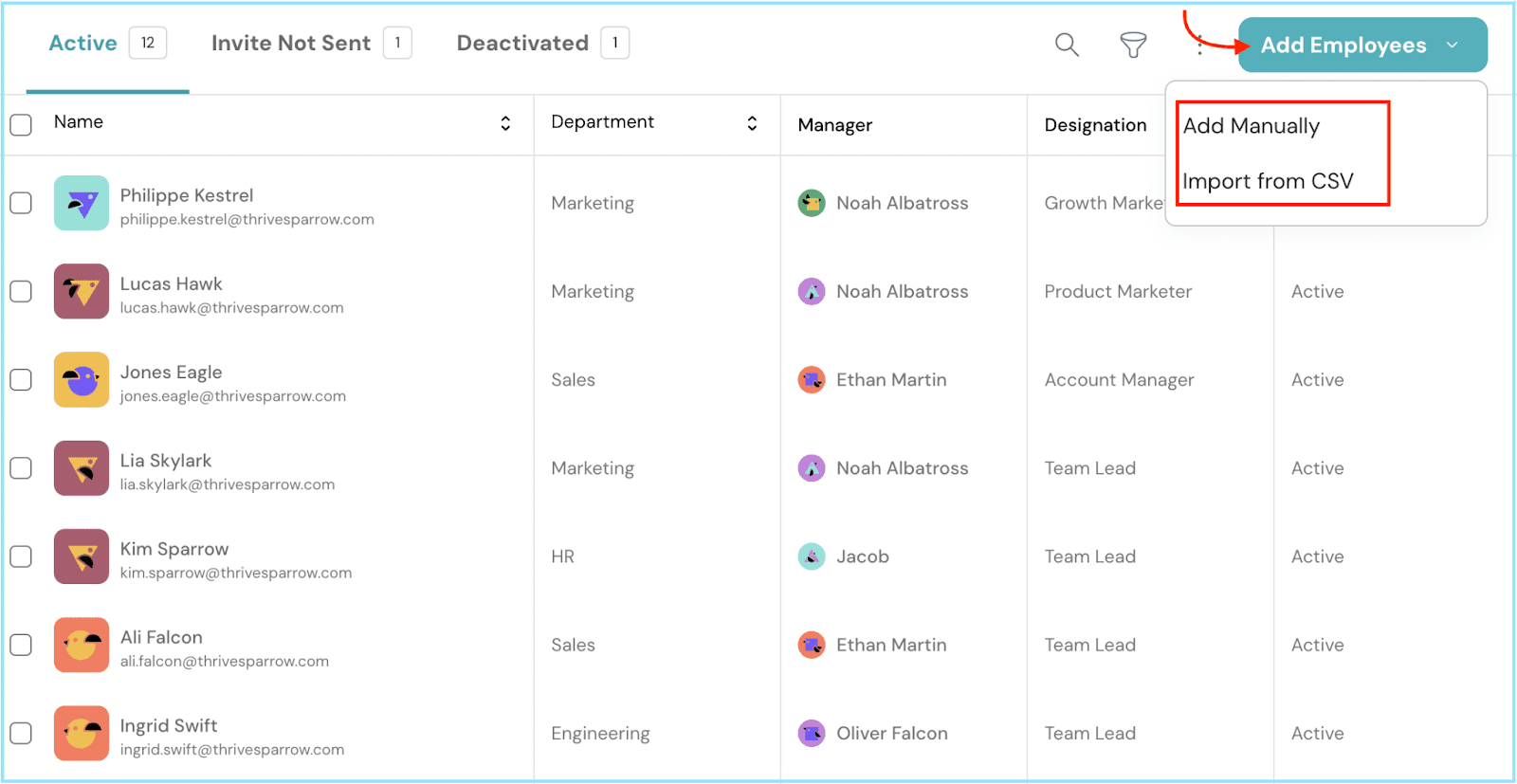Click Jones Eagle's yellow avatar

coord(82,379)
